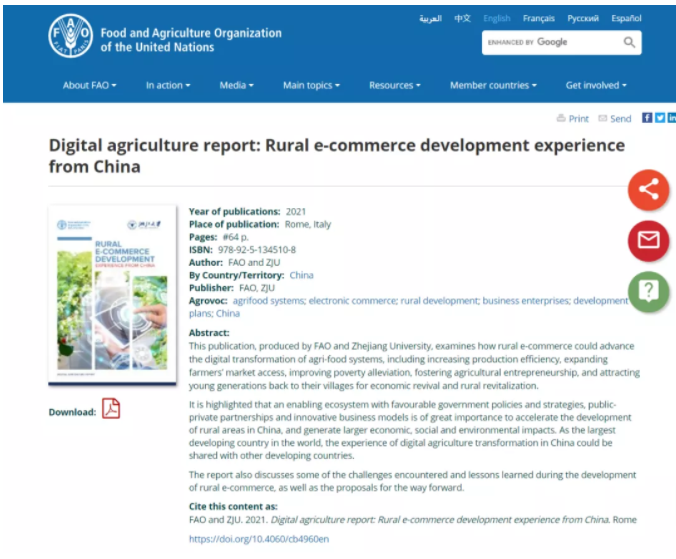This screenshot has height=559, width=676.
Task: Click the red envelope mail button
Action: pos(648,240)
